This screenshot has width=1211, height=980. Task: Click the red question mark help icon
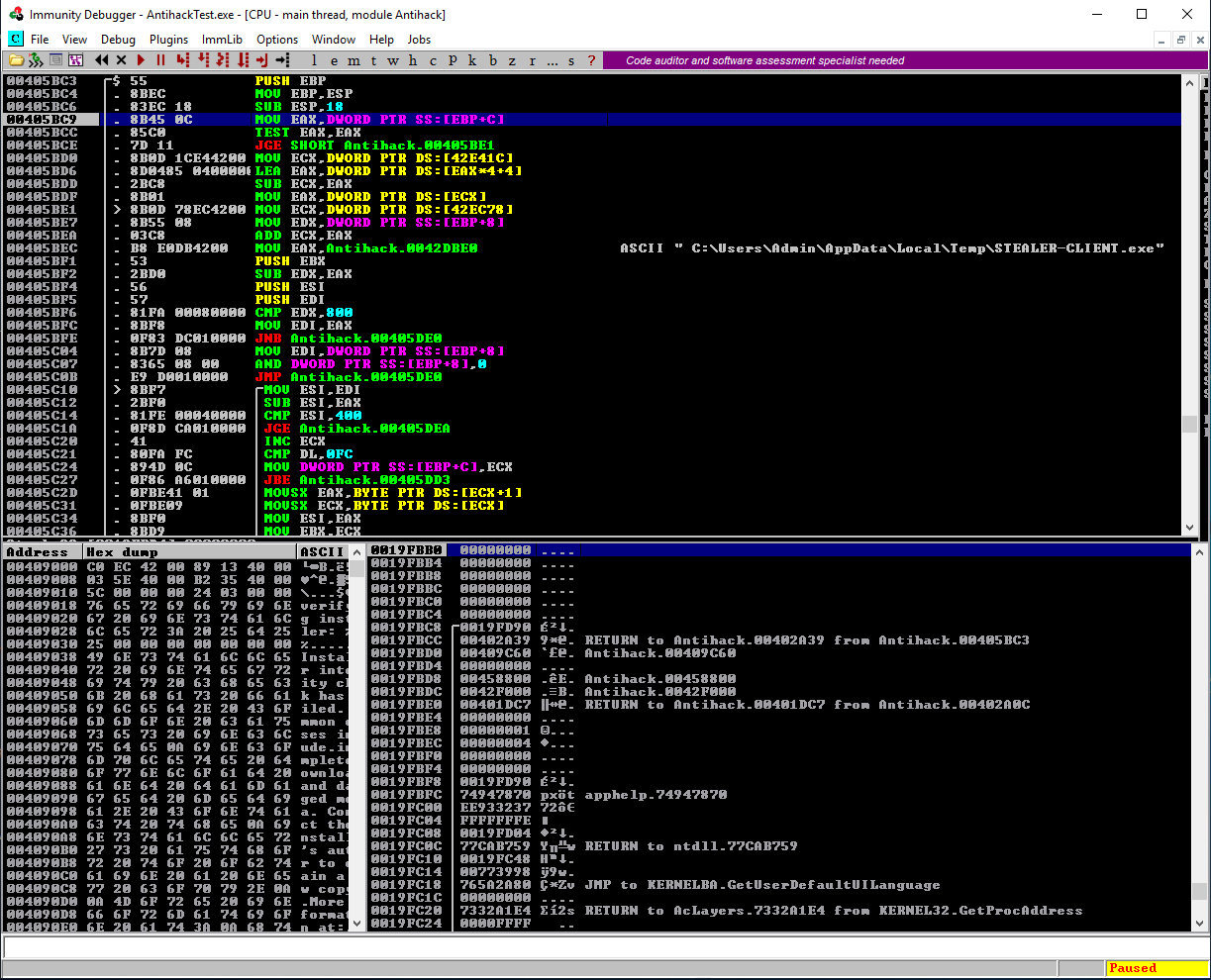click(591, 60)
